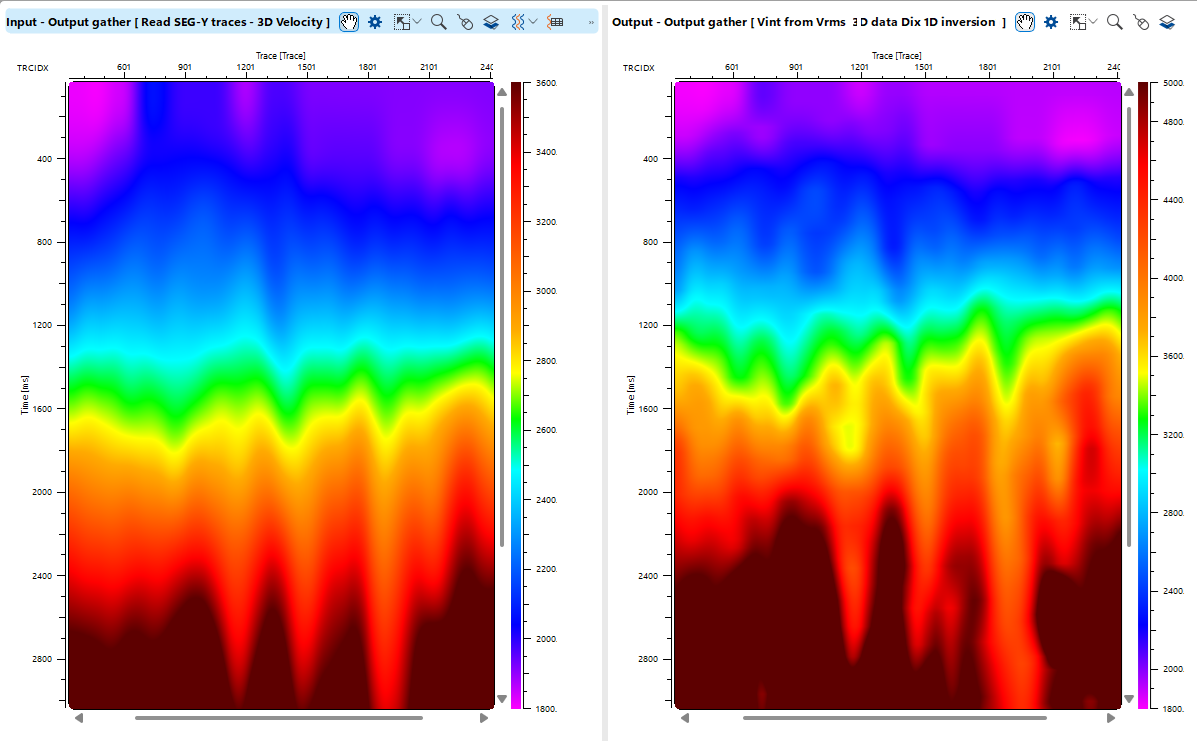Open settings gear in Output panel
Image resolution: width=1197 pixels, height=741 pixels.
coord(1051,22)
